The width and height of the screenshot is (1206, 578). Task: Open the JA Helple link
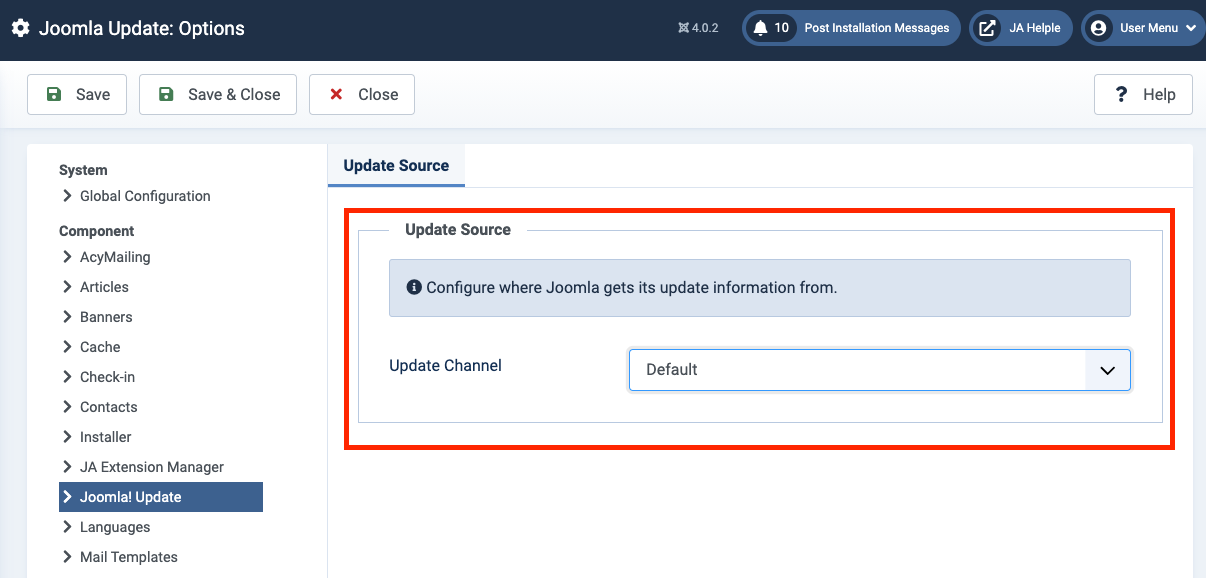(x=1021, y=28)
